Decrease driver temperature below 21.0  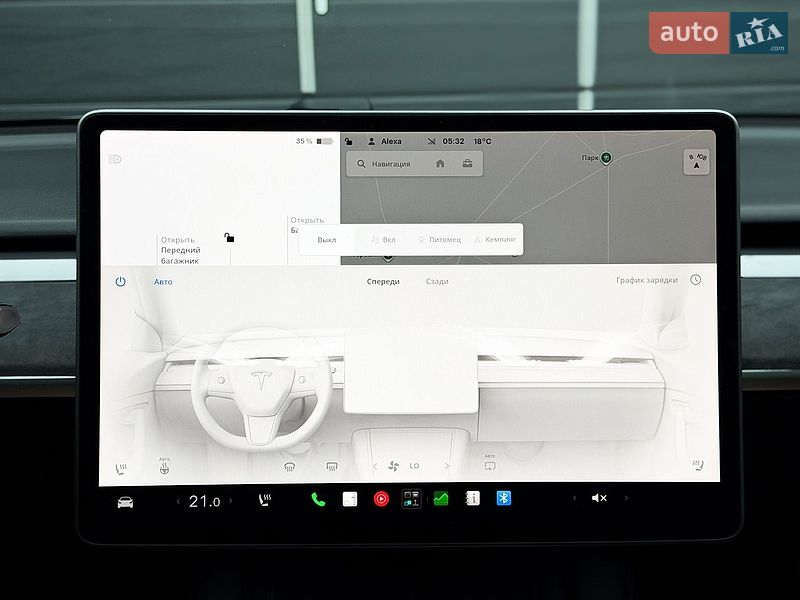tap(178, 502)
